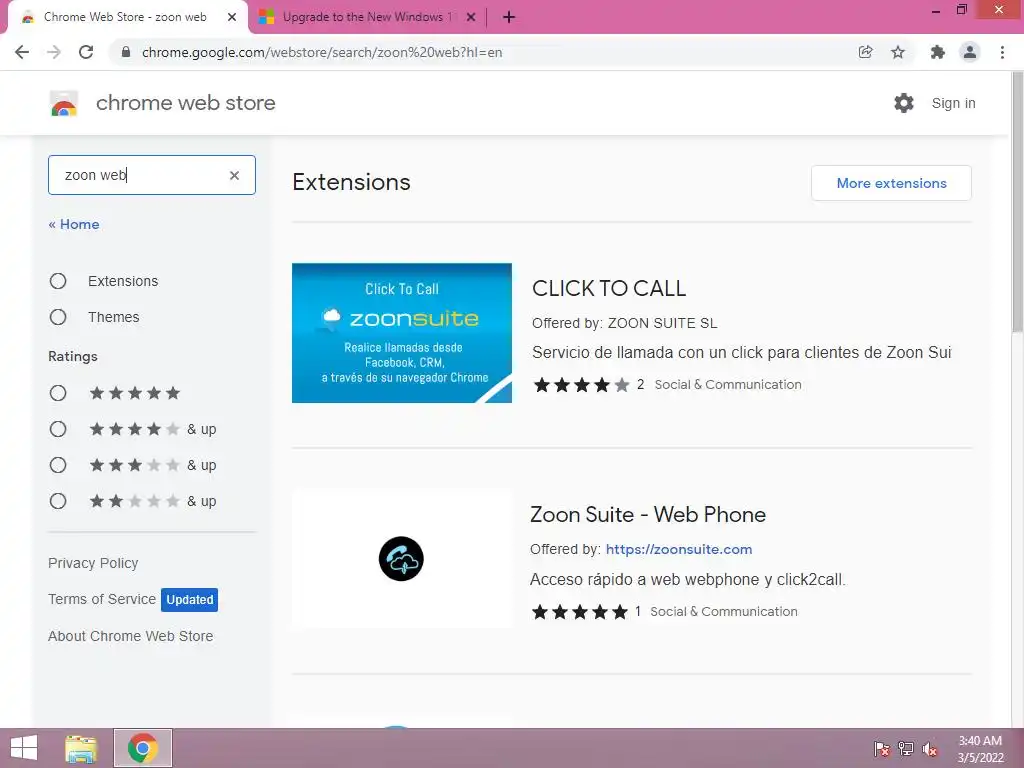The width and height of the screenshot is (1024, 768).
Task: Go to « Home link
Action: pos(74,224)
